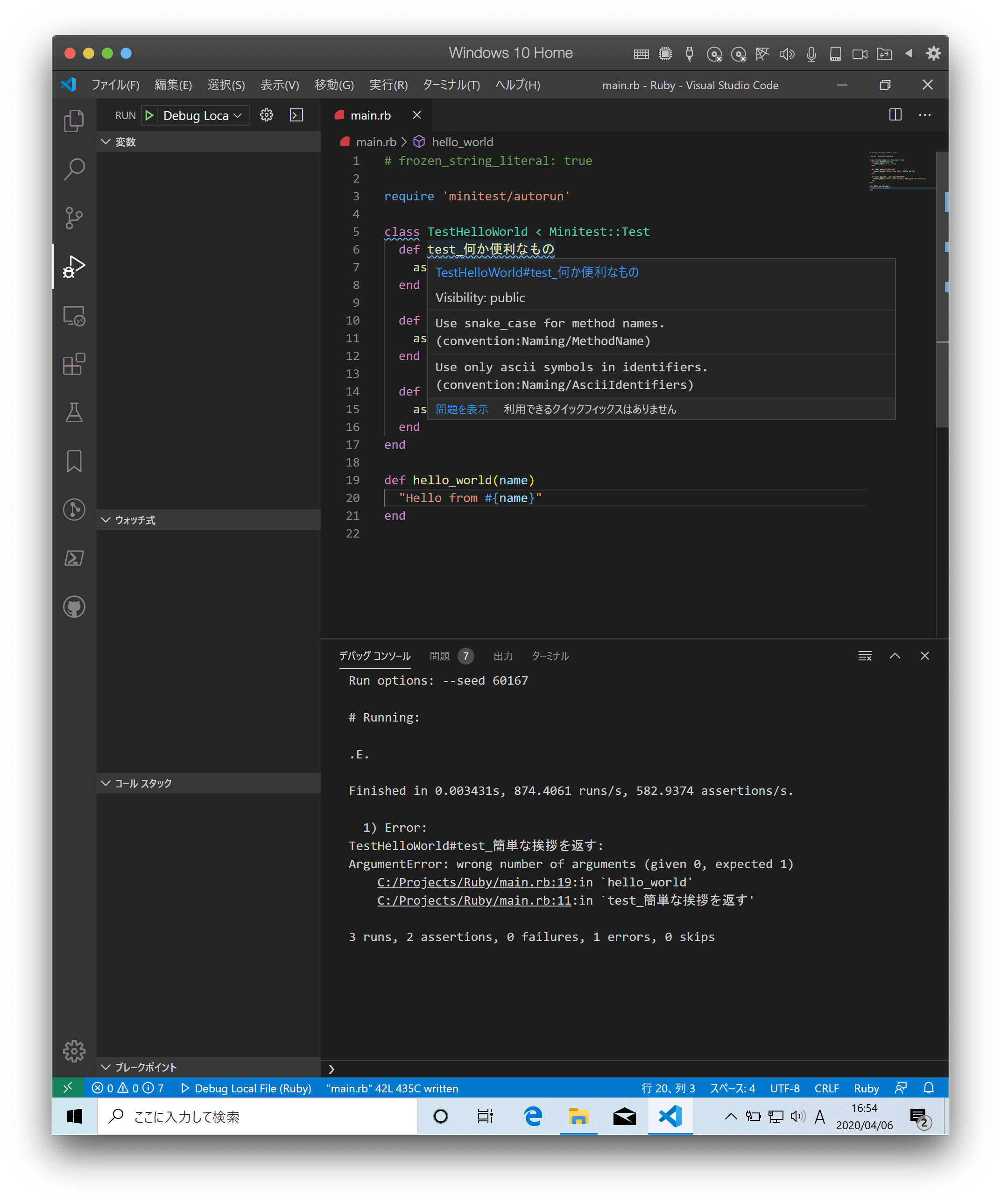Image resolution: width=1001 pixels, height=1204 pixels.
Task: Collapse the ウォッチ式 section
Action: 106,520
